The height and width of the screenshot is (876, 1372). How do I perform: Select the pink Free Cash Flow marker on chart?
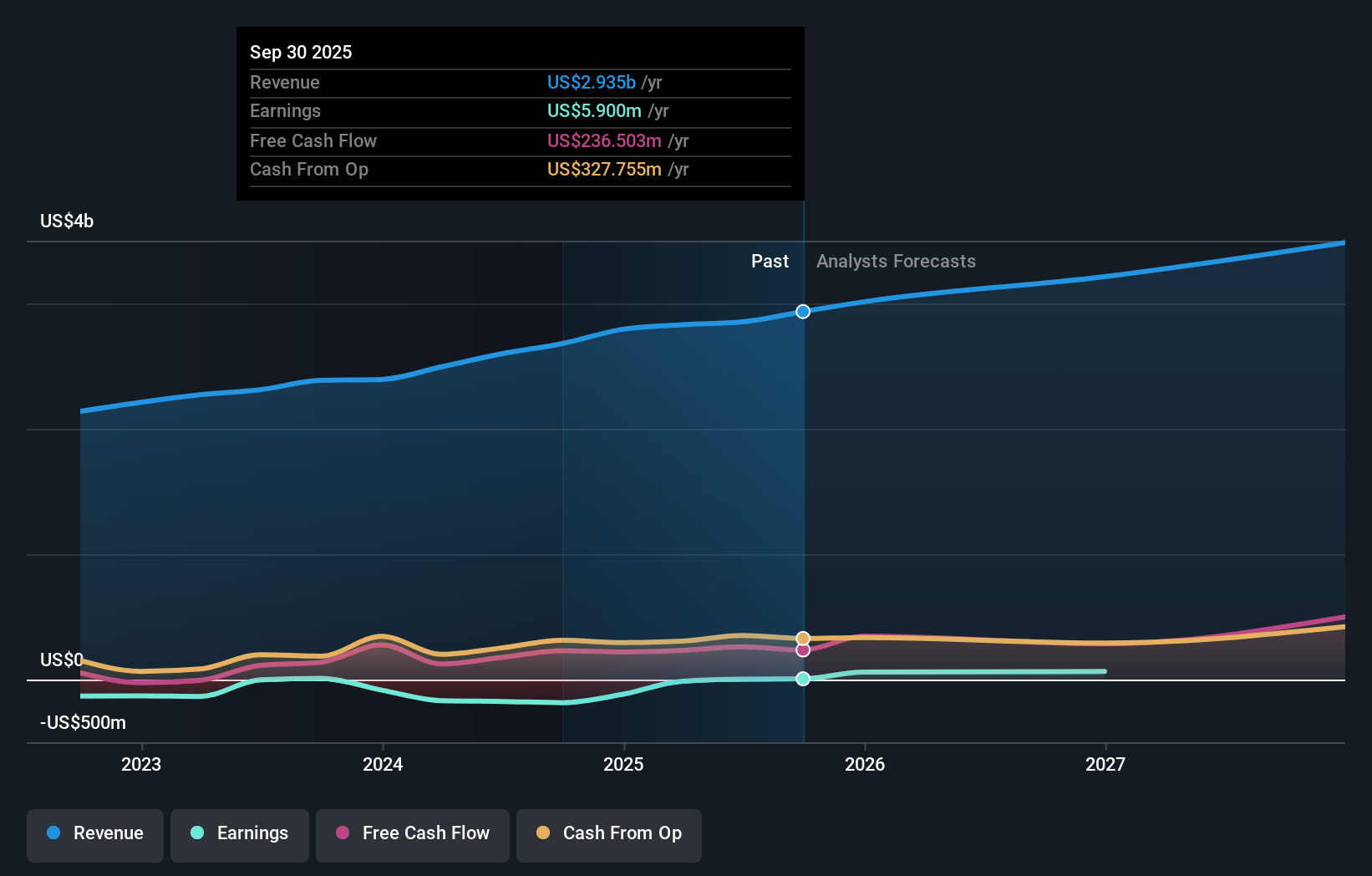[x=802, y=649]
